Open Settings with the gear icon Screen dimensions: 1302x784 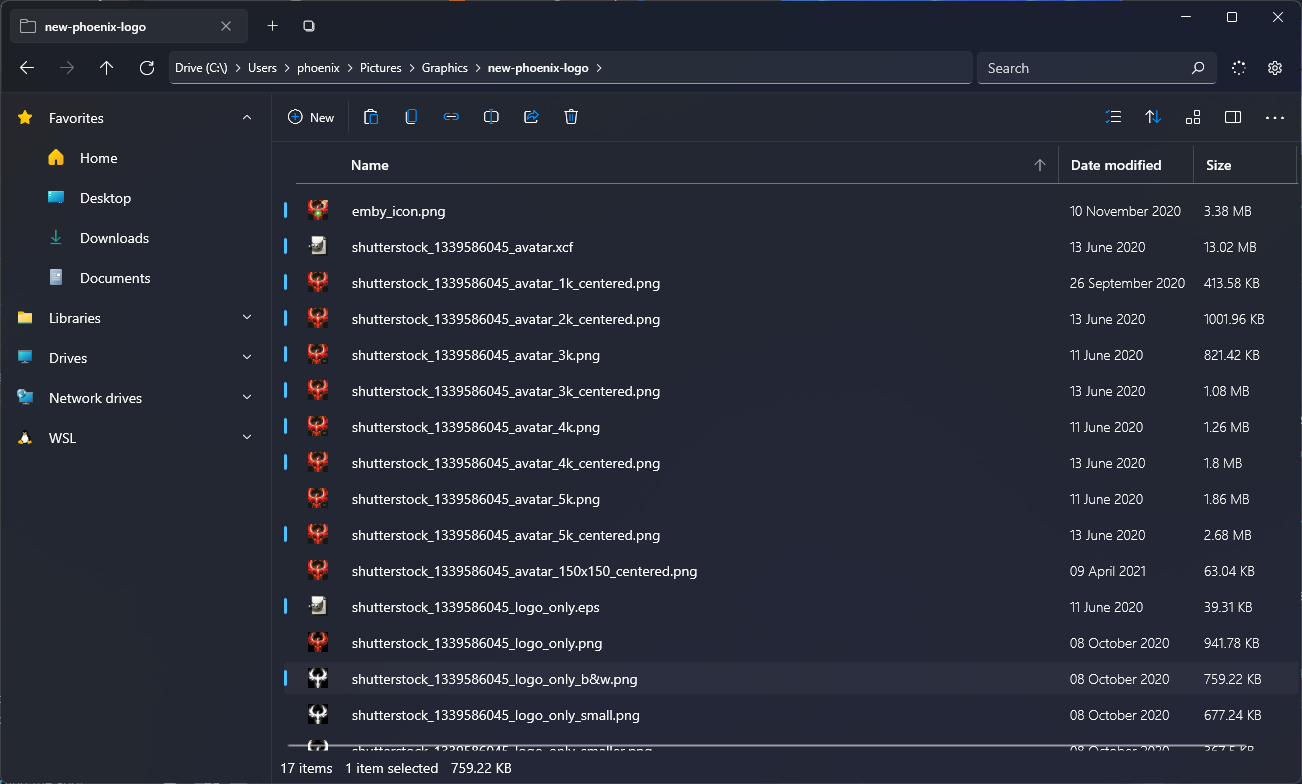(x=1275, y=68)
